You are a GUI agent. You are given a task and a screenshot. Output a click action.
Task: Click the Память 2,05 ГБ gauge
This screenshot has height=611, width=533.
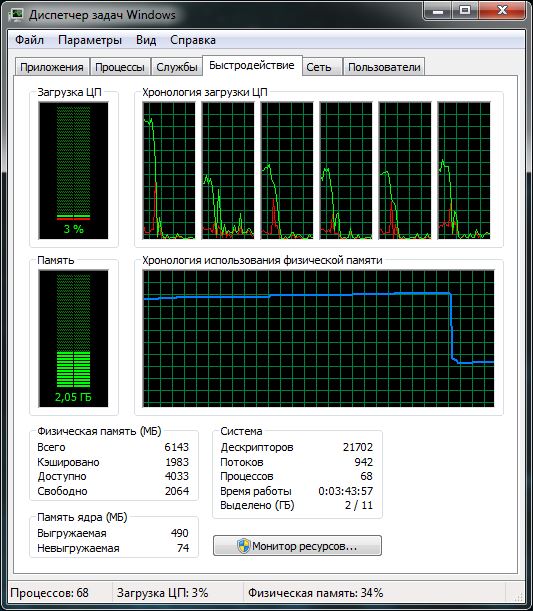pos(73,338)
